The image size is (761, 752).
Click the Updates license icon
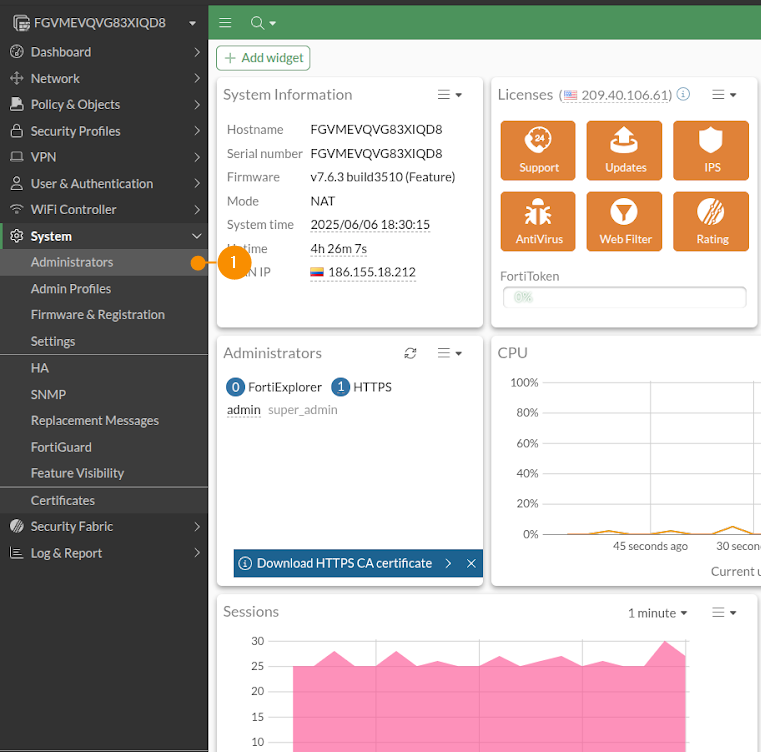tap(625, 149)
